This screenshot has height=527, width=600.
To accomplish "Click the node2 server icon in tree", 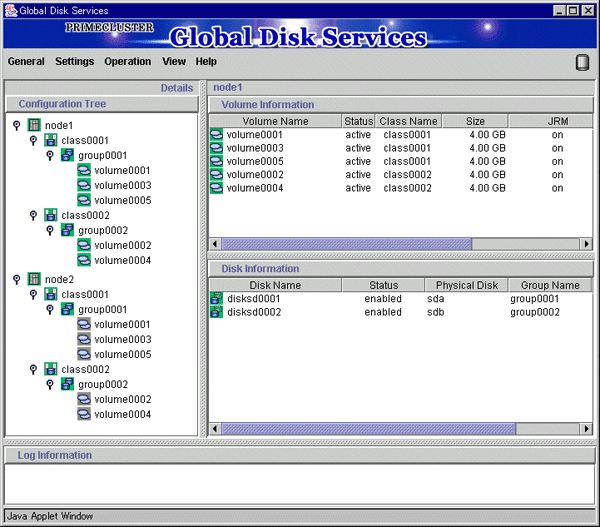I will click(34, 279).
